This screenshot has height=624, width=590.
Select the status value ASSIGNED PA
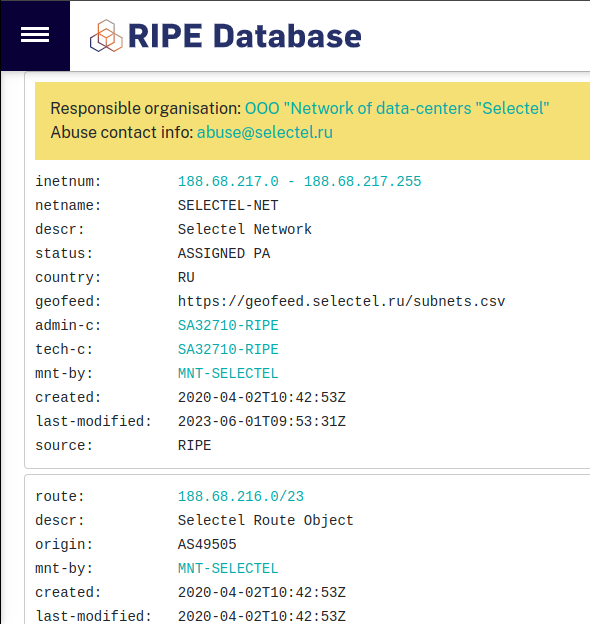(x=224, y=254)
